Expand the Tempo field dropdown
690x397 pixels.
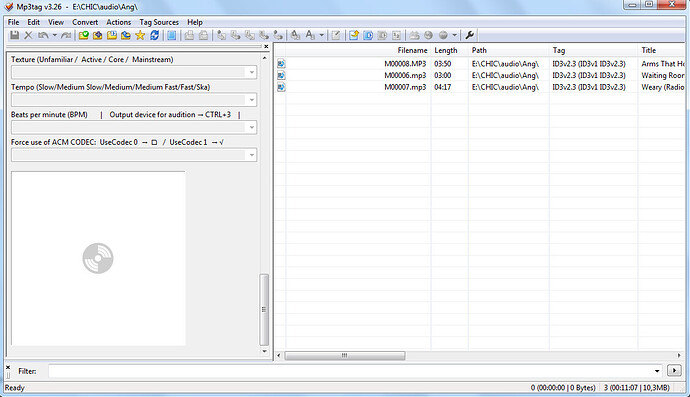click(252, 100)
